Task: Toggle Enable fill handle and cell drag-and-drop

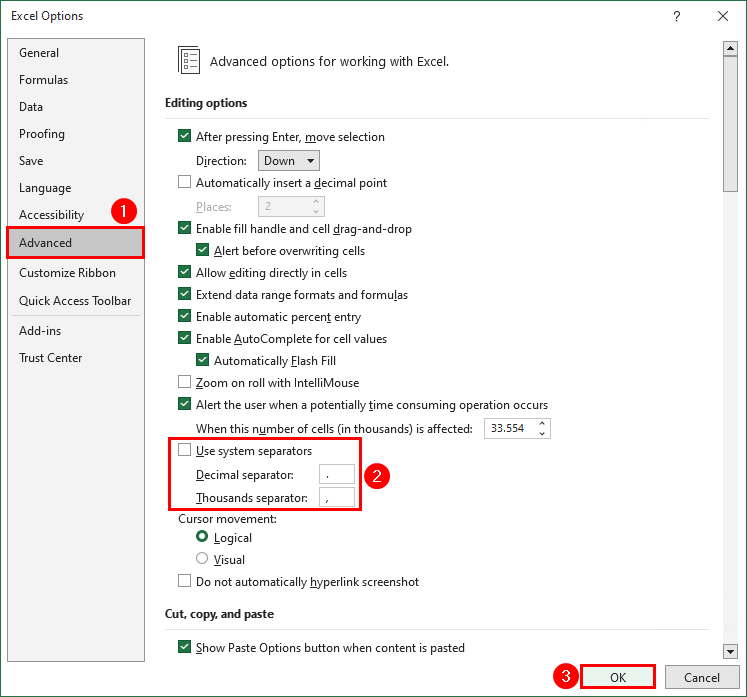Action: (184, 228)
